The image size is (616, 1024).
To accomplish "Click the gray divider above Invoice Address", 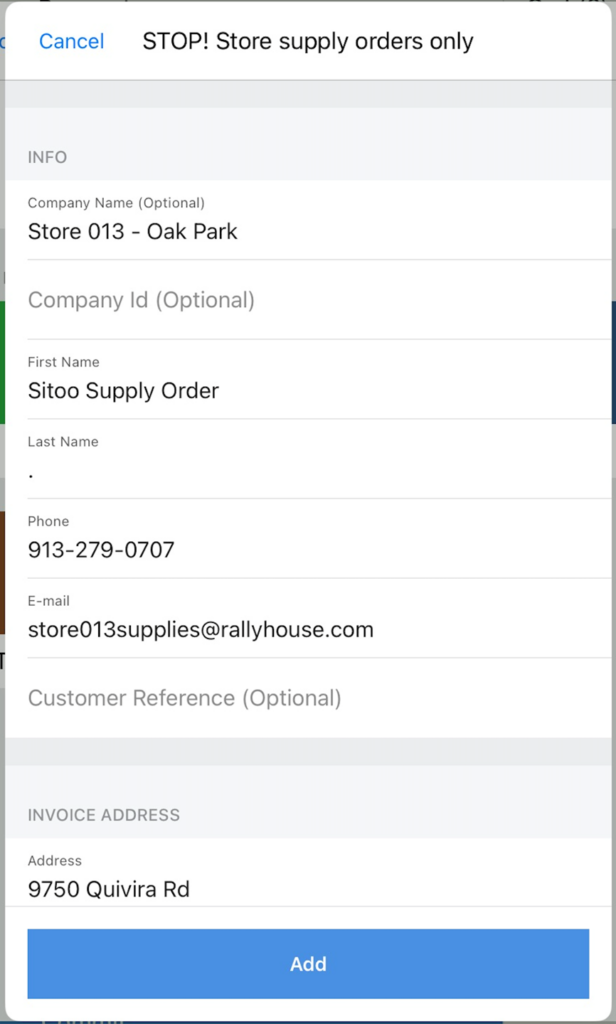I will pyautogui.click(x=308, y=752).
